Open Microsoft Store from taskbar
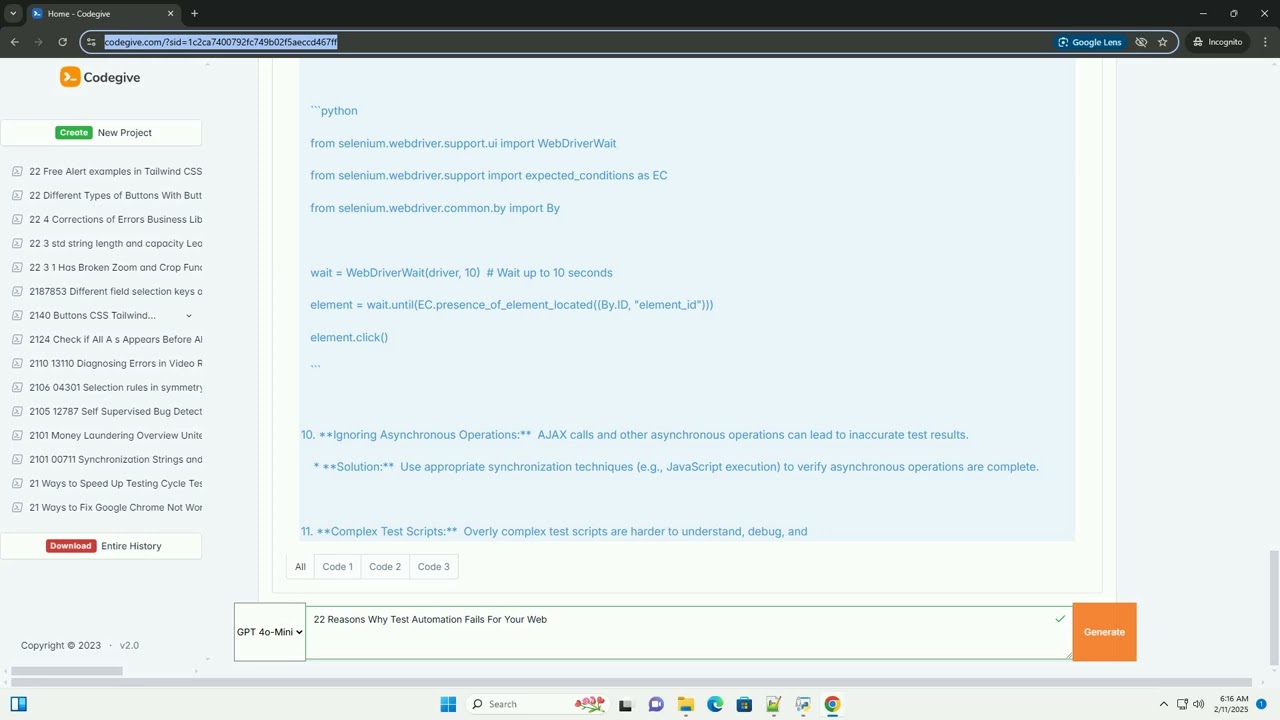1280x720 pixels. 744,704
